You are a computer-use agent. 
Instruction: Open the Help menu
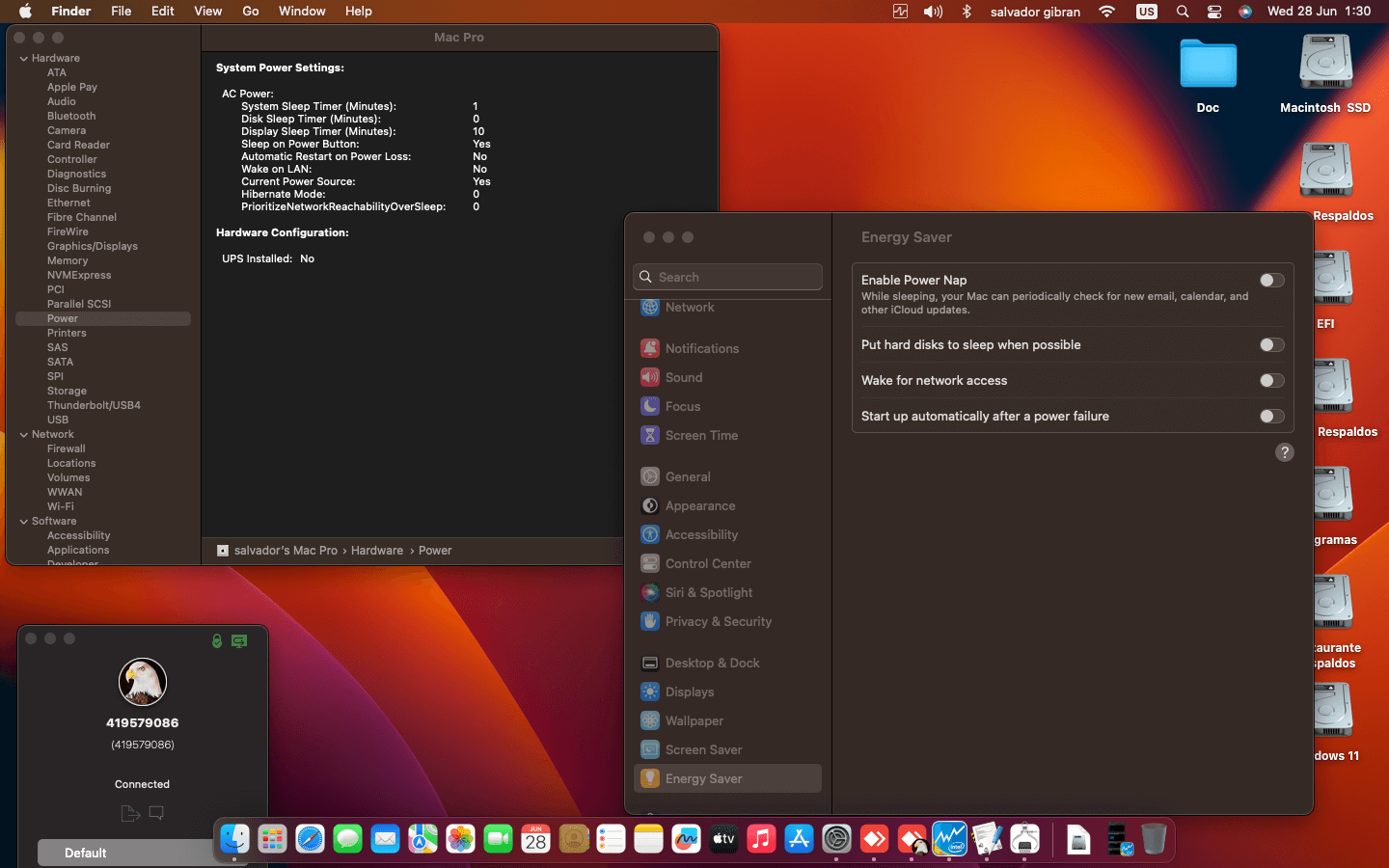[x=359, y=12]
